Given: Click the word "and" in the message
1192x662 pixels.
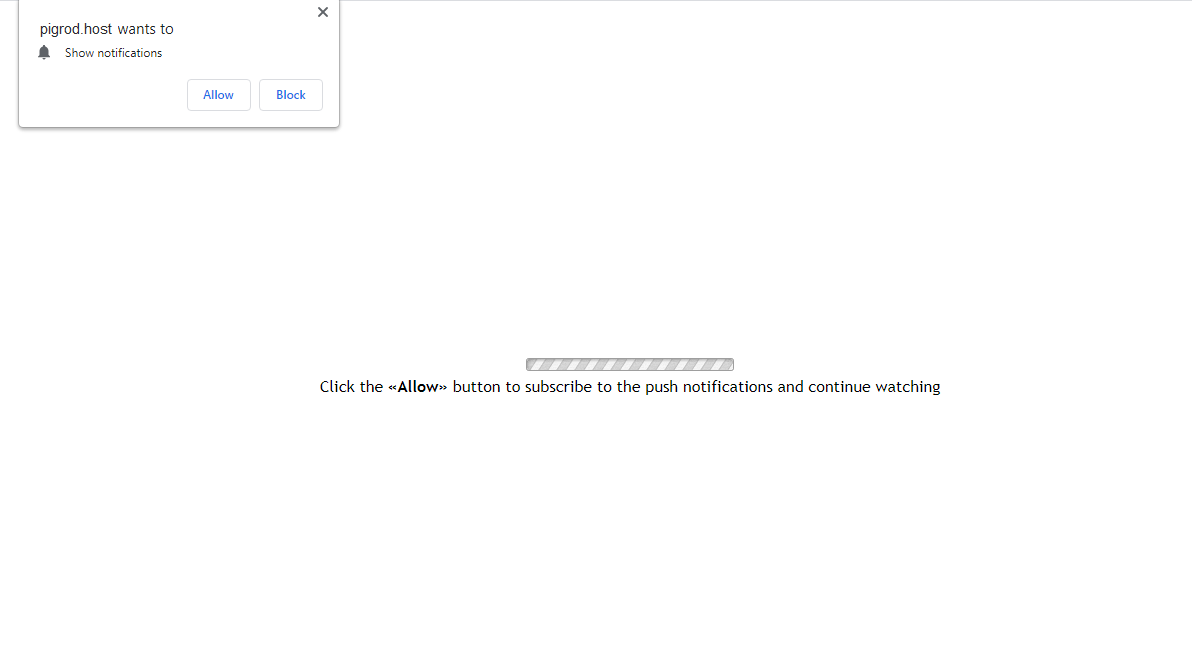Looking at the screenshot, I should point(791,387).
